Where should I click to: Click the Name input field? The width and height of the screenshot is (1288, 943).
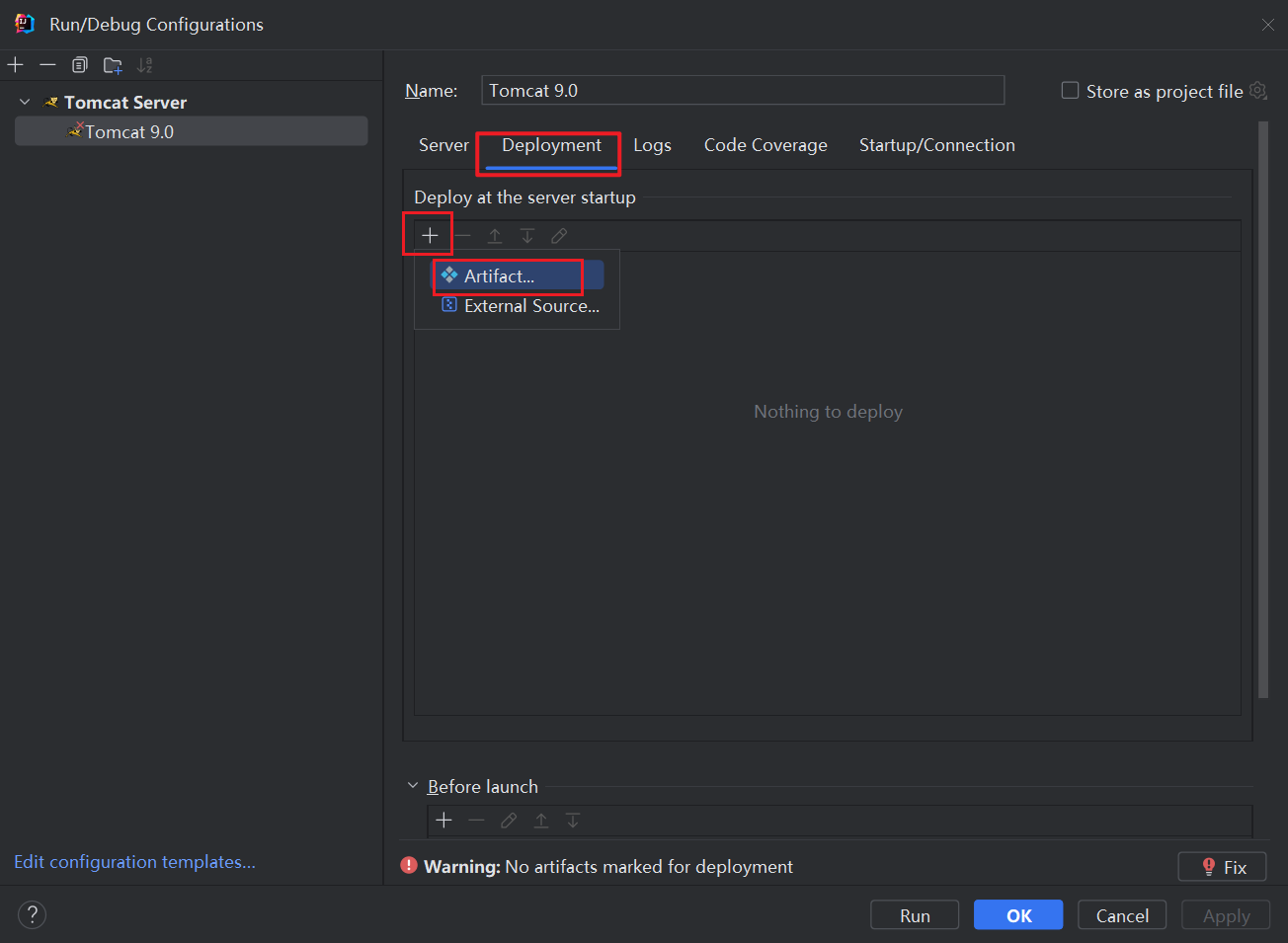click(743, 90)
